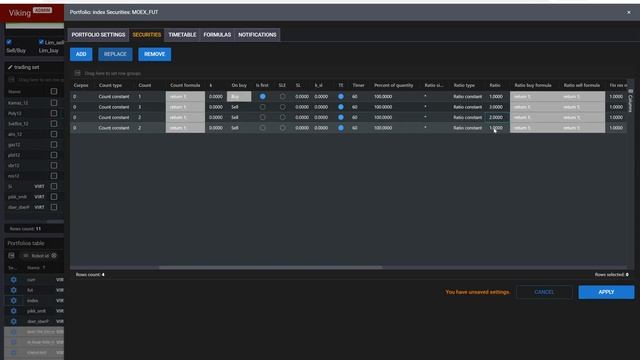Screen dimensions: 640x360
Task: Open On buy Sell in second row
Action: [239, 107]
